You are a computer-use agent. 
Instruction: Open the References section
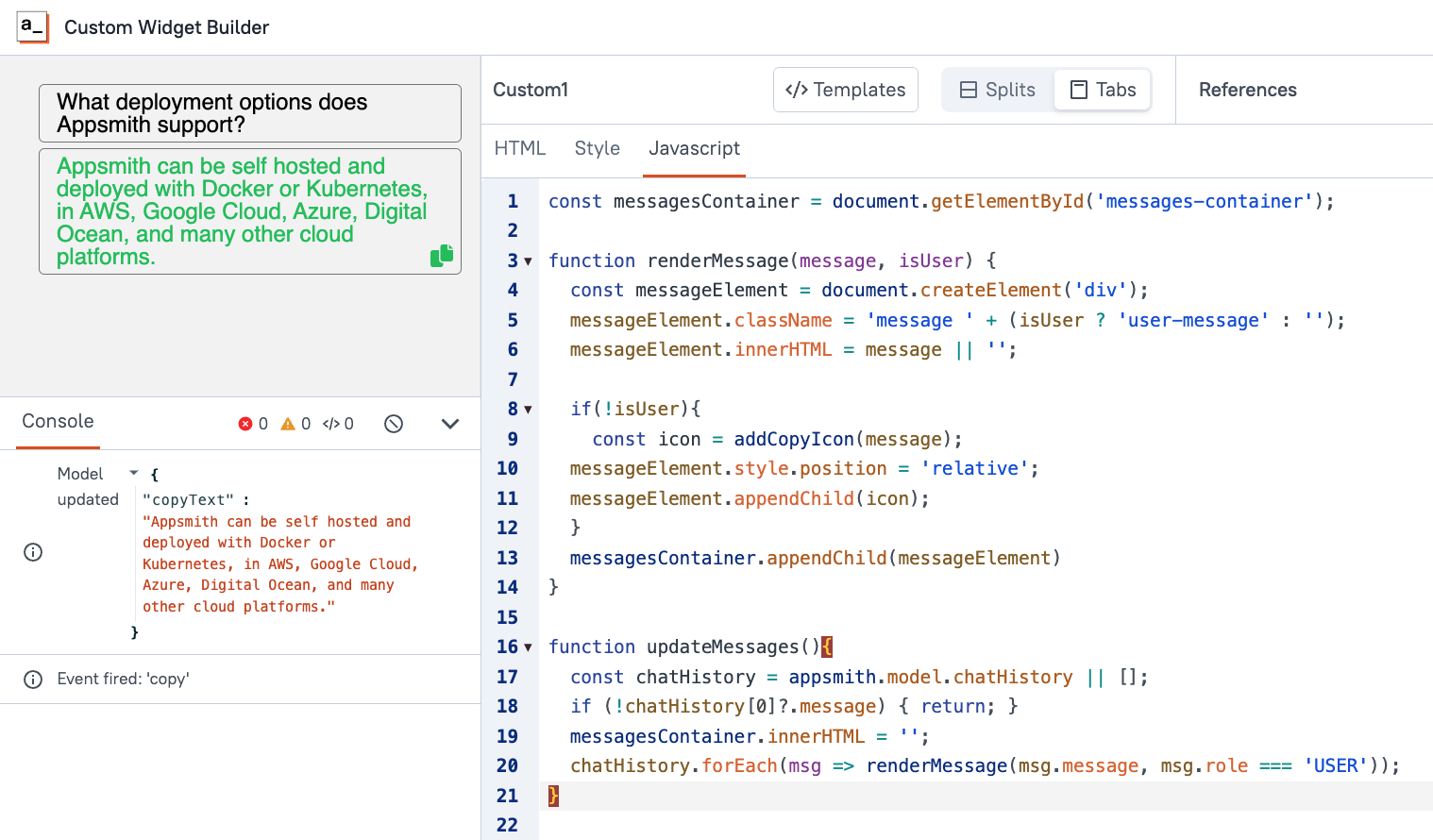pos(1248,90)
